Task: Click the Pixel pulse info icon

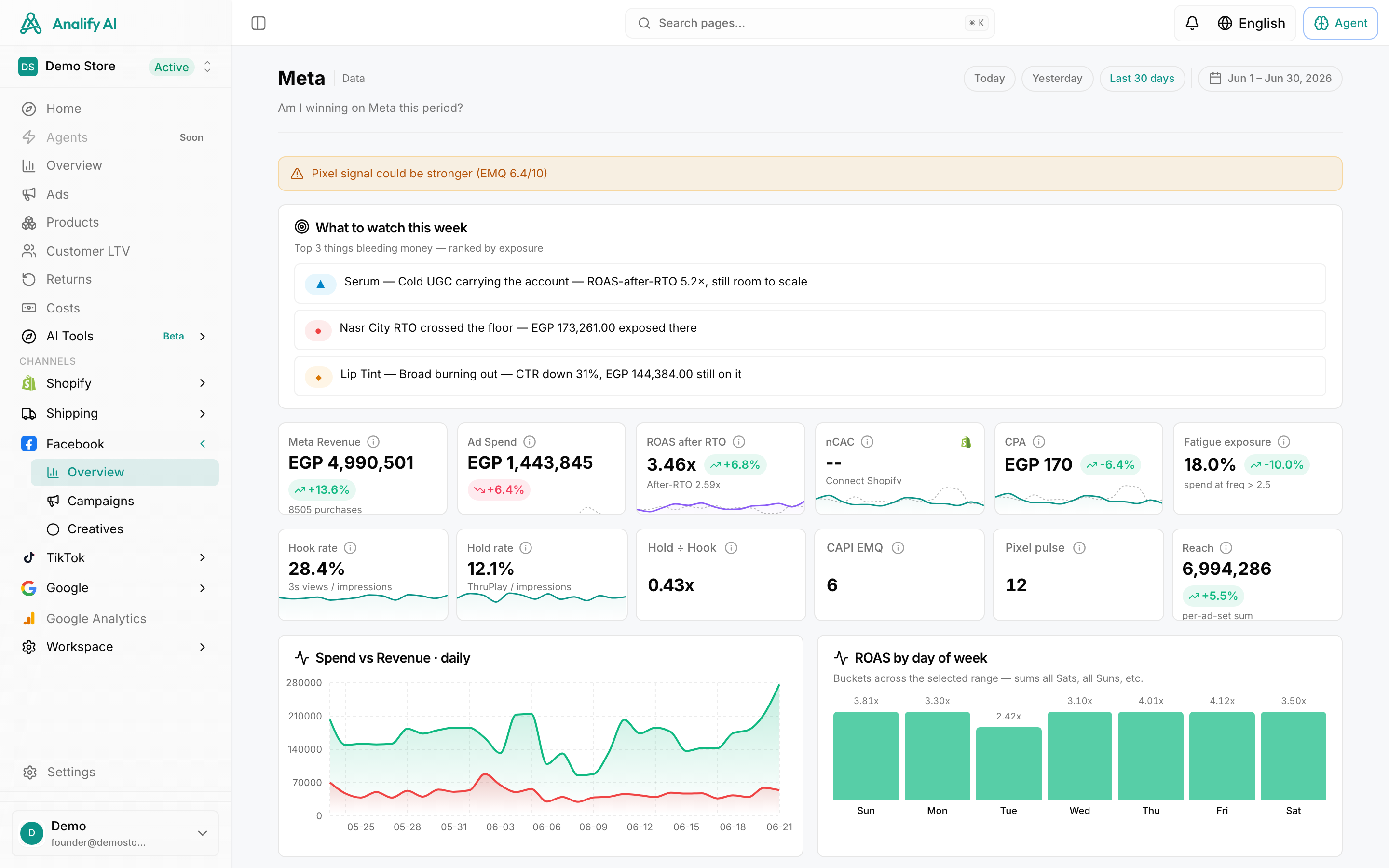Action: pos(1080,548)
